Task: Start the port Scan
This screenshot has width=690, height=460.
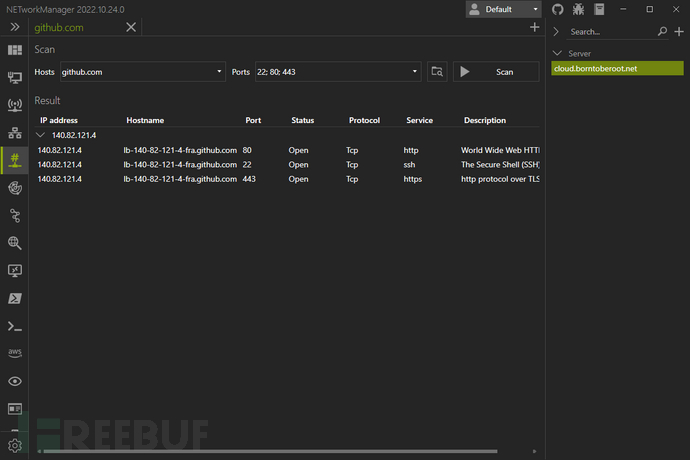Action: [496, 72]
